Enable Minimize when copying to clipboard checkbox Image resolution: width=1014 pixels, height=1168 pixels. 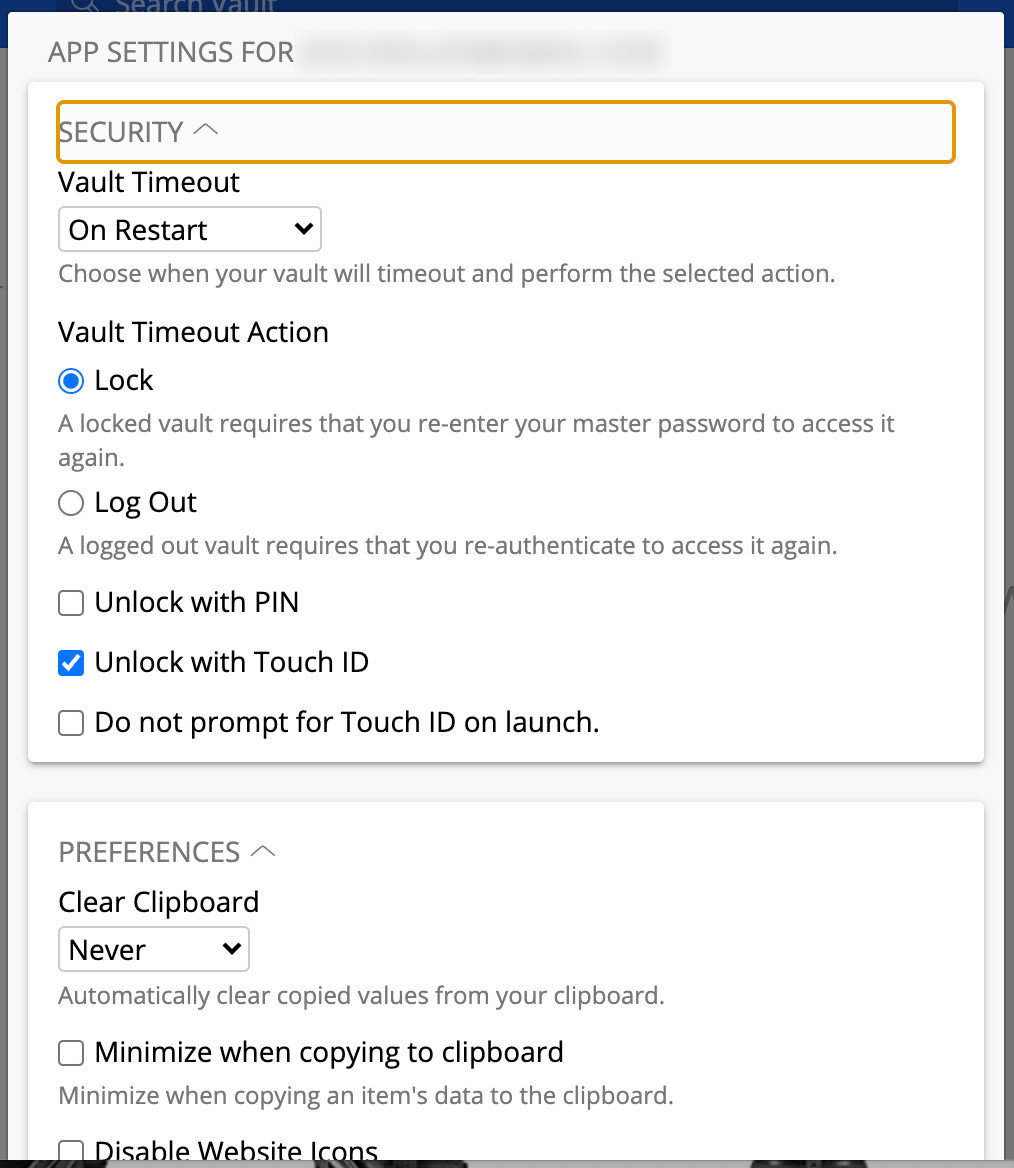(x=71, y=1053)
